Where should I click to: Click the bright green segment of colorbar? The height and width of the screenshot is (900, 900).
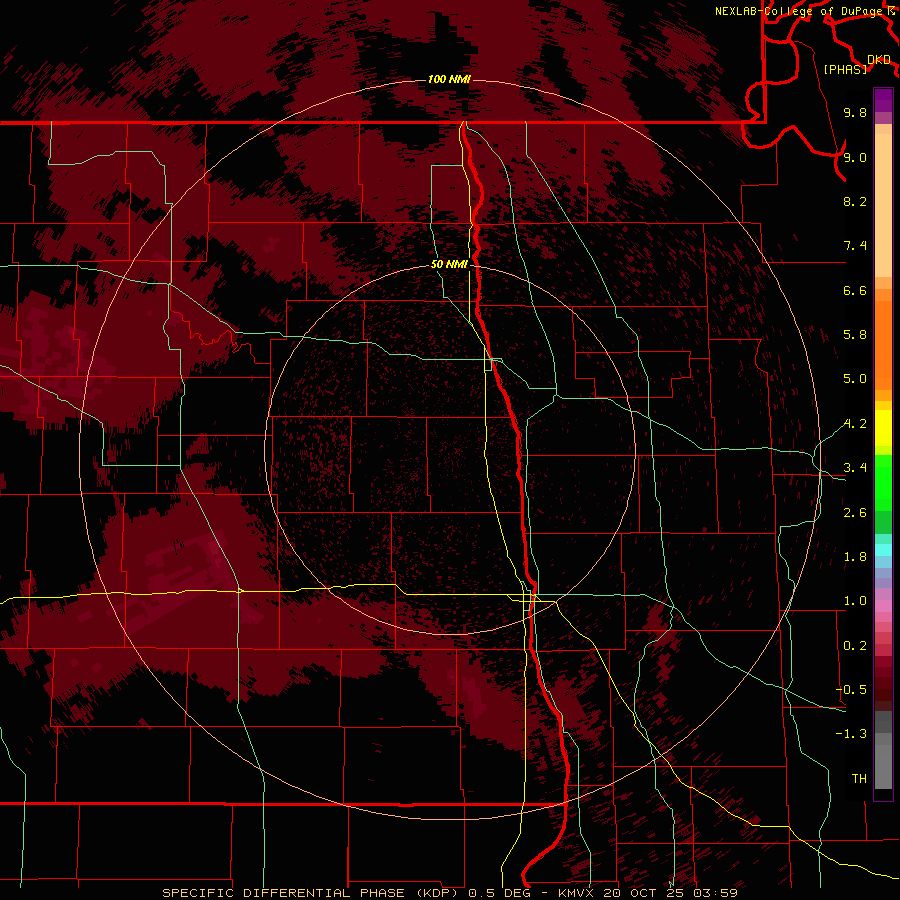(883, 484)
